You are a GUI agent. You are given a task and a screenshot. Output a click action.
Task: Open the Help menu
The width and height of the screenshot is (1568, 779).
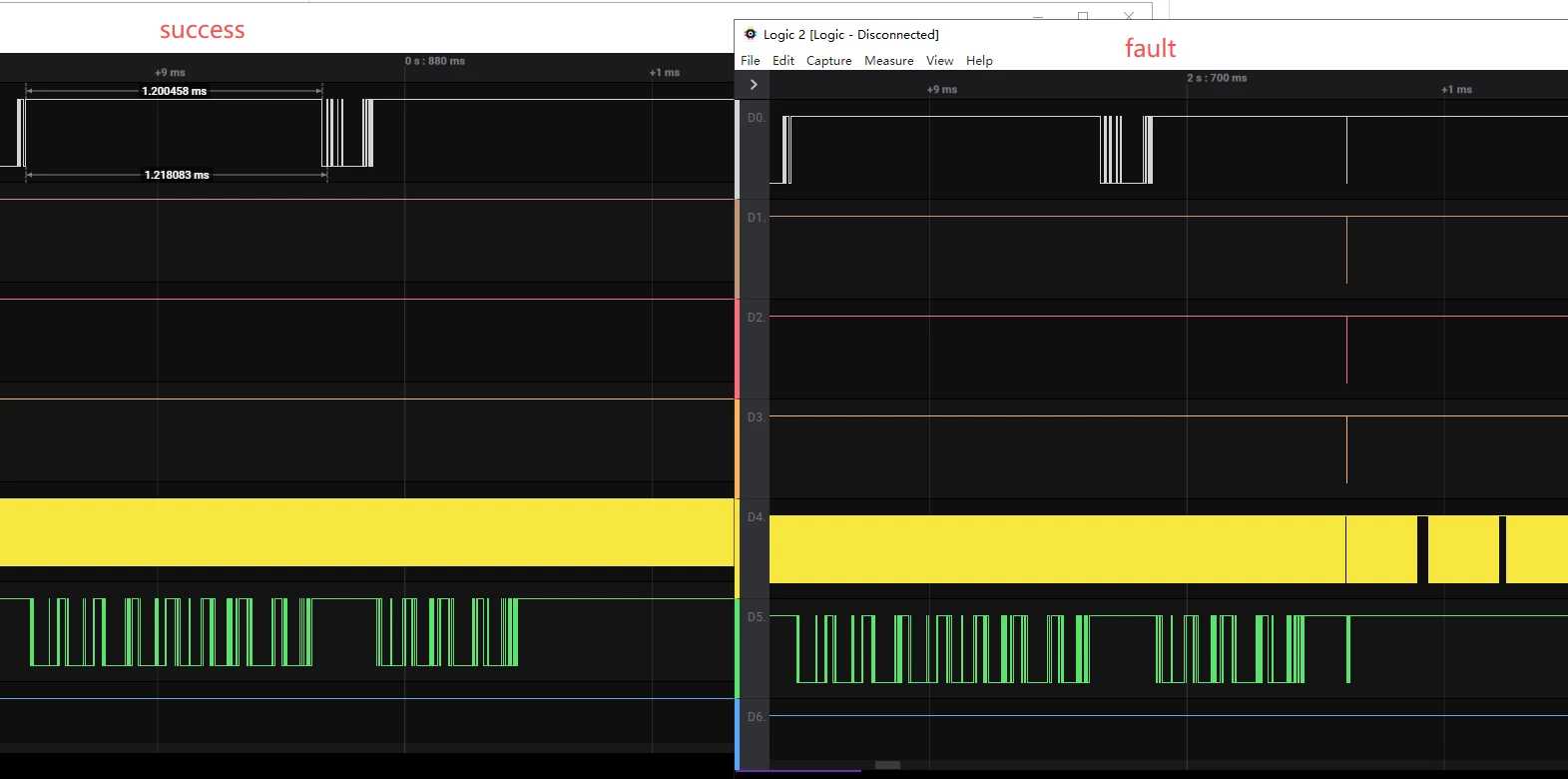coord(979,61)
